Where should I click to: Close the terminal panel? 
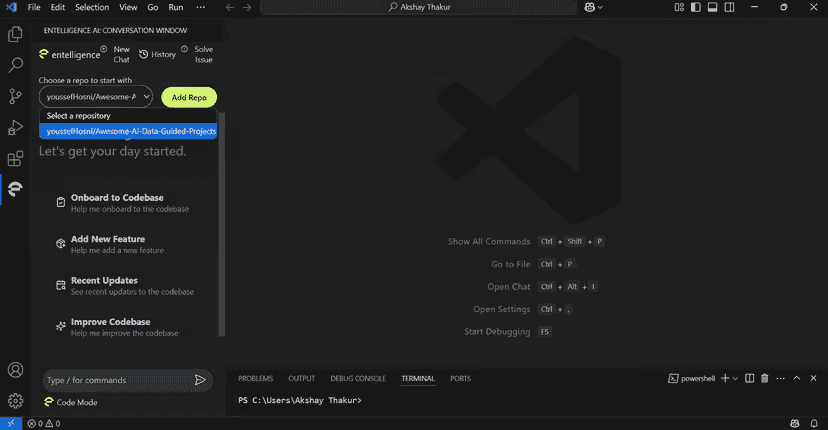click(813, 378)
